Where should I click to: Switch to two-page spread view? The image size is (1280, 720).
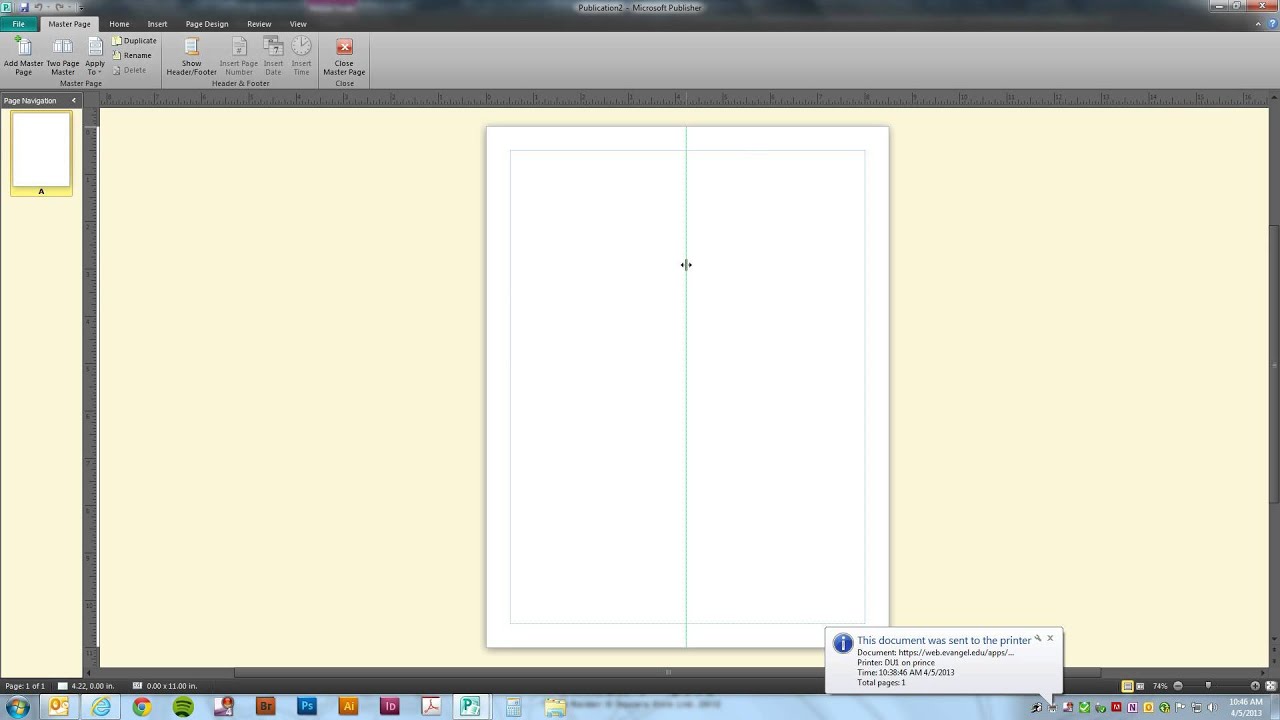tap(1140, 686)
